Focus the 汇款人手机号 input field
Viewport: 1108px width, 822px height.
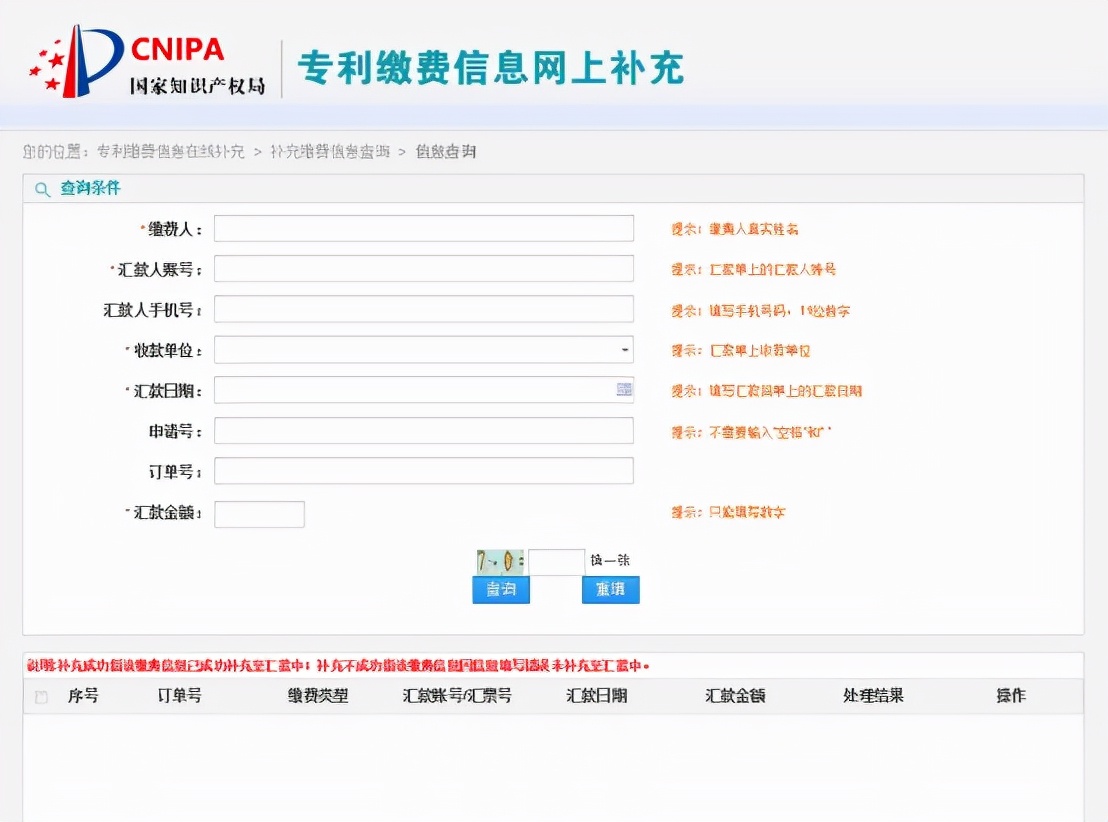coord(424,309)
